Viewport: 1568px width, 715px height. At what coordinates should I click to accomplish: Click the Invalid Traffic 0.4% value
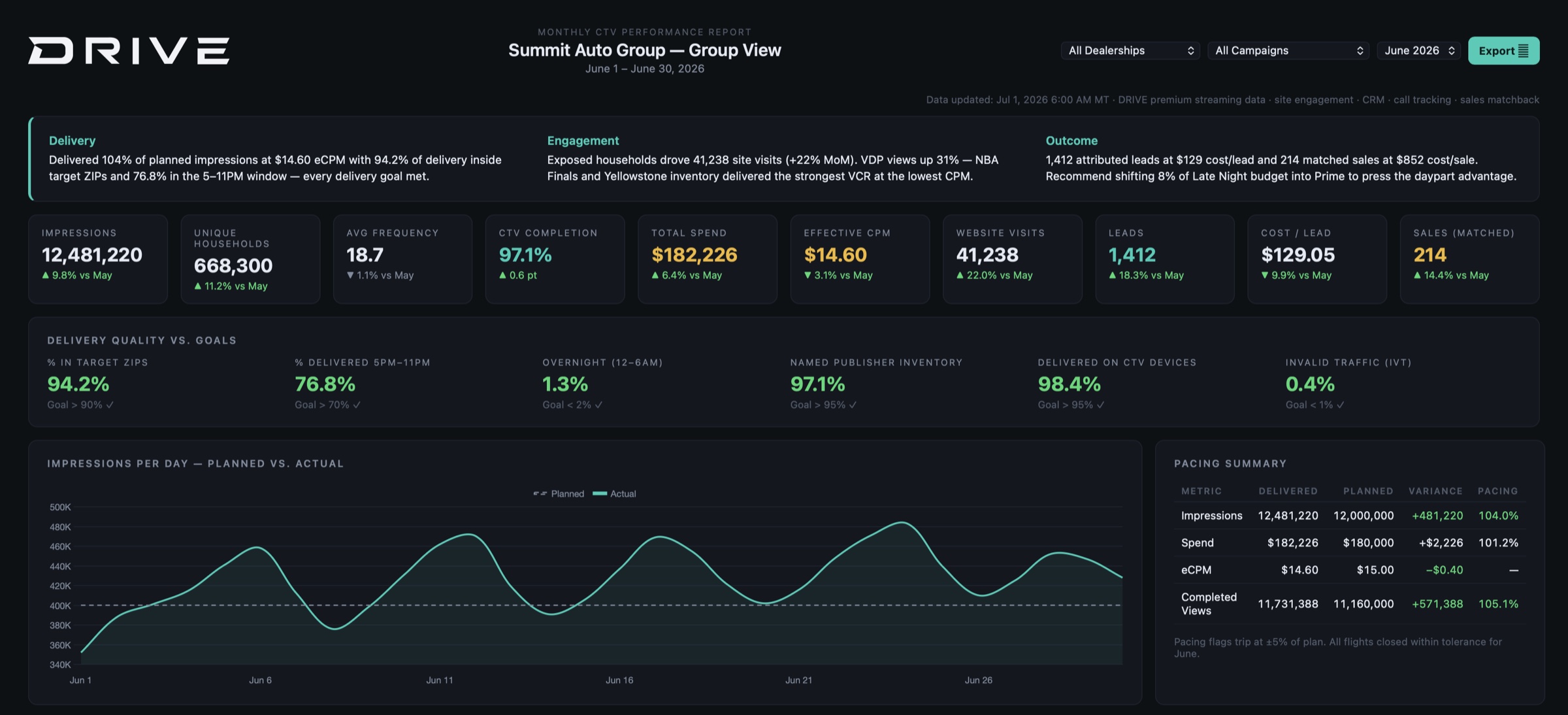coord(1310,384)
